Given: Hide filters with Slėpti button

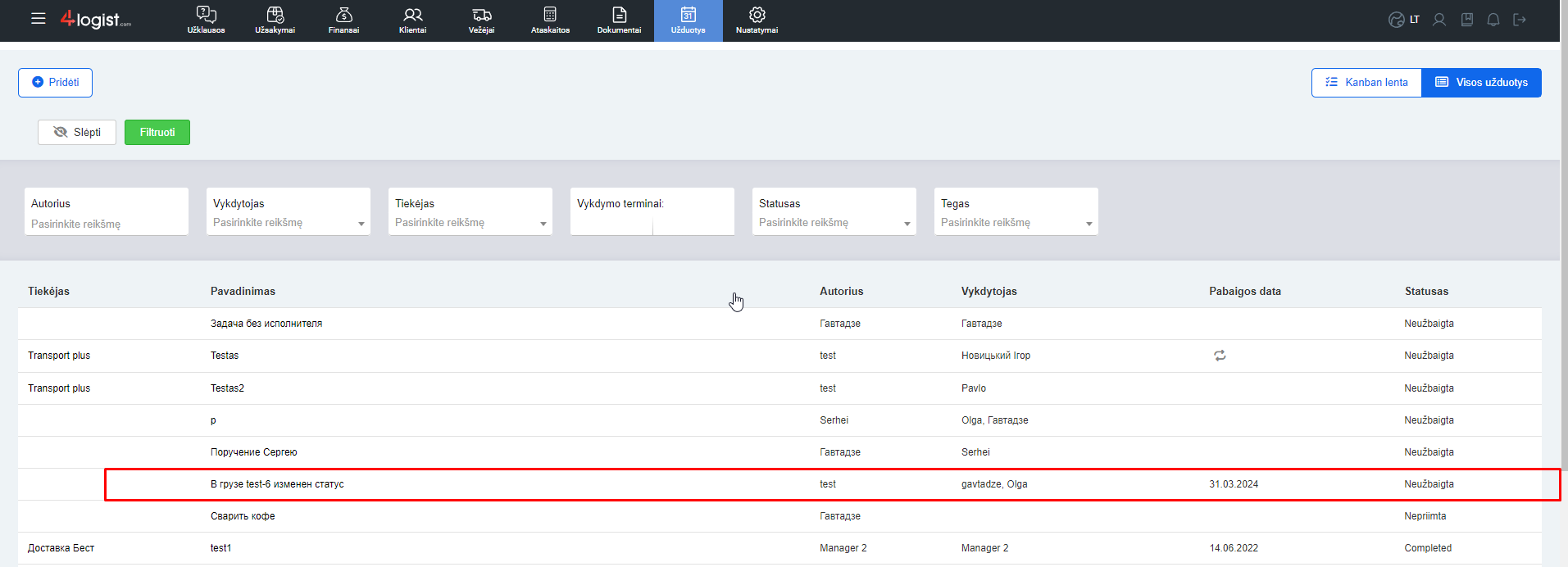Looking at the screenshot, I should 77,132.
